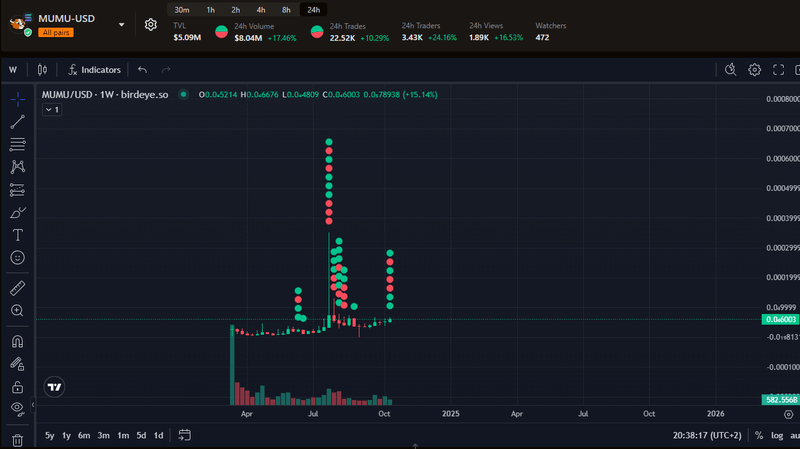This screenshot has height=449, width=800.
Task: Toggle stay in drawing mode
Action: (17, 364)
